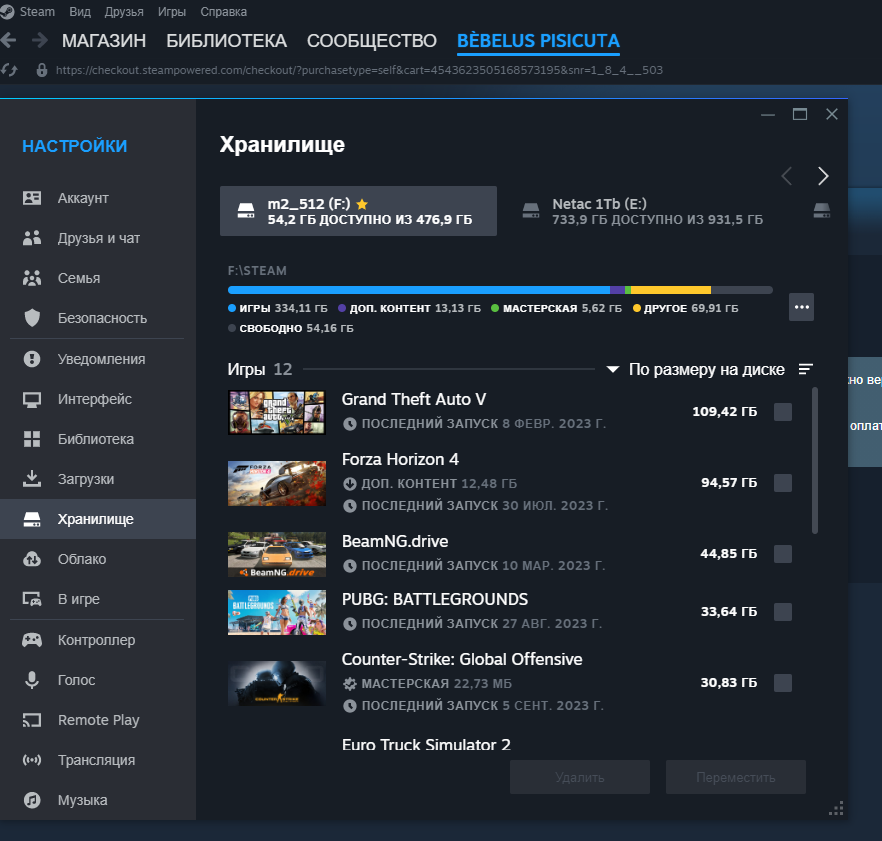This screenshot has height=841, width=882.
Task: Open the Аккаунт settings section
Action: (x=98, y=198)
